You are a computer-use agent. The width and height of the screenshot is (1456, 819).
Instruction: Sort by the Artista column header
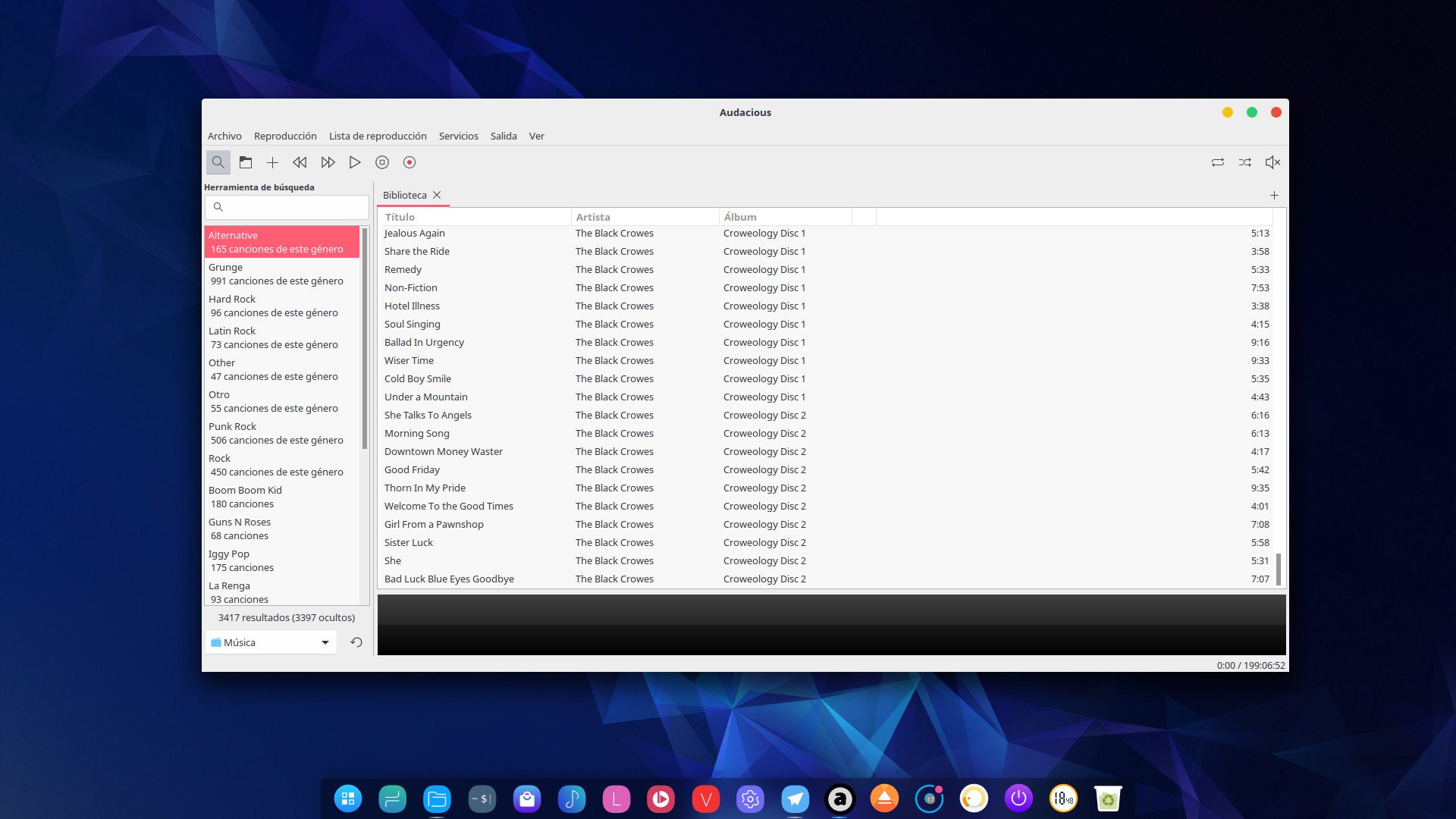tap(645, 217)
